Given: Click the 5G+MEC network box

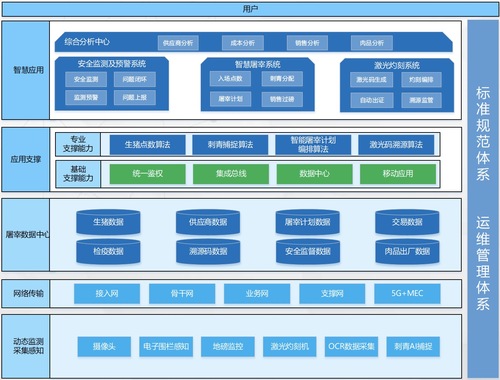Looking at the screenshot, I should [407, 294].
